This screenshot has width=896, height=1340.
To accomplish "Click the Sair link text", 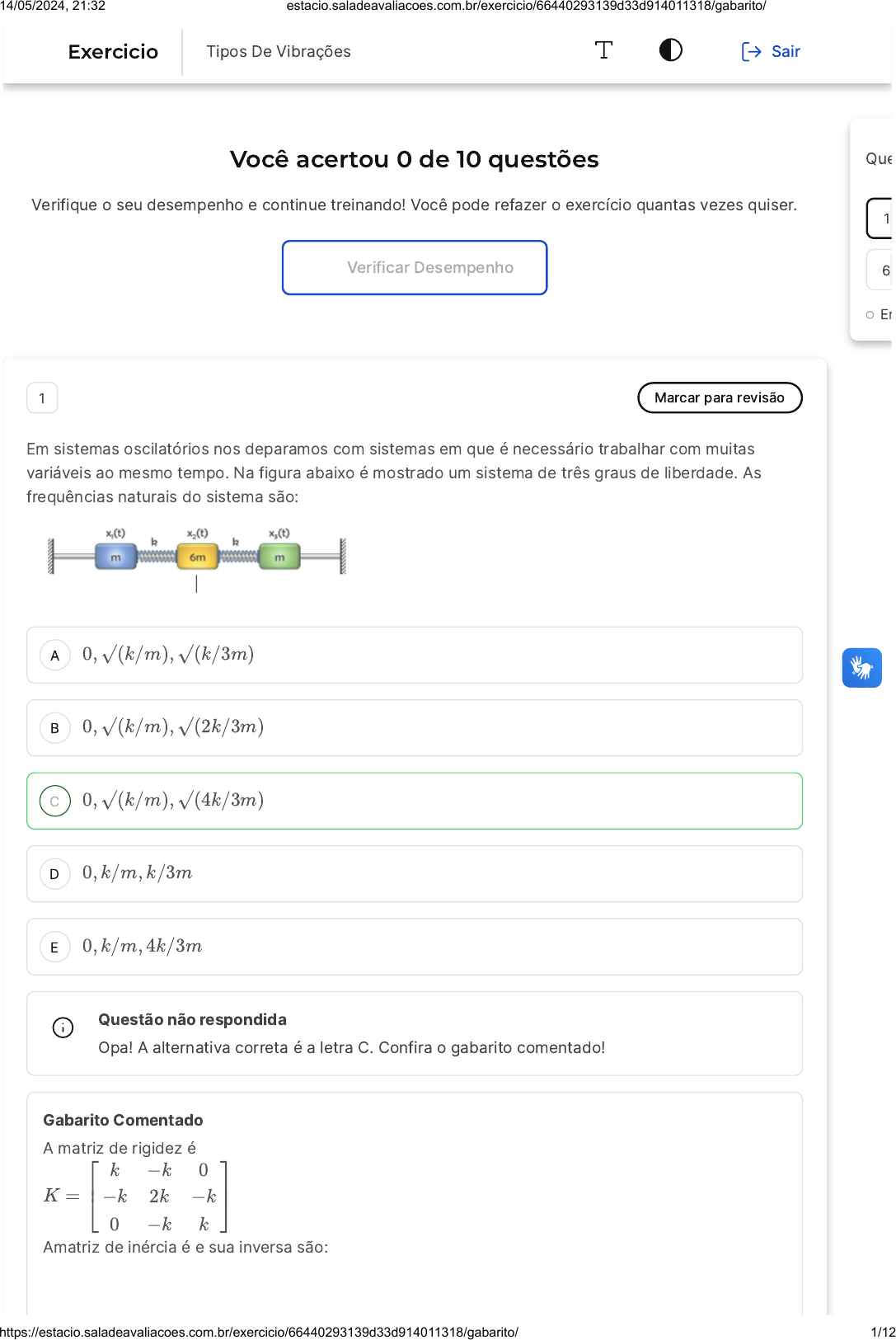I will point(786,52).
